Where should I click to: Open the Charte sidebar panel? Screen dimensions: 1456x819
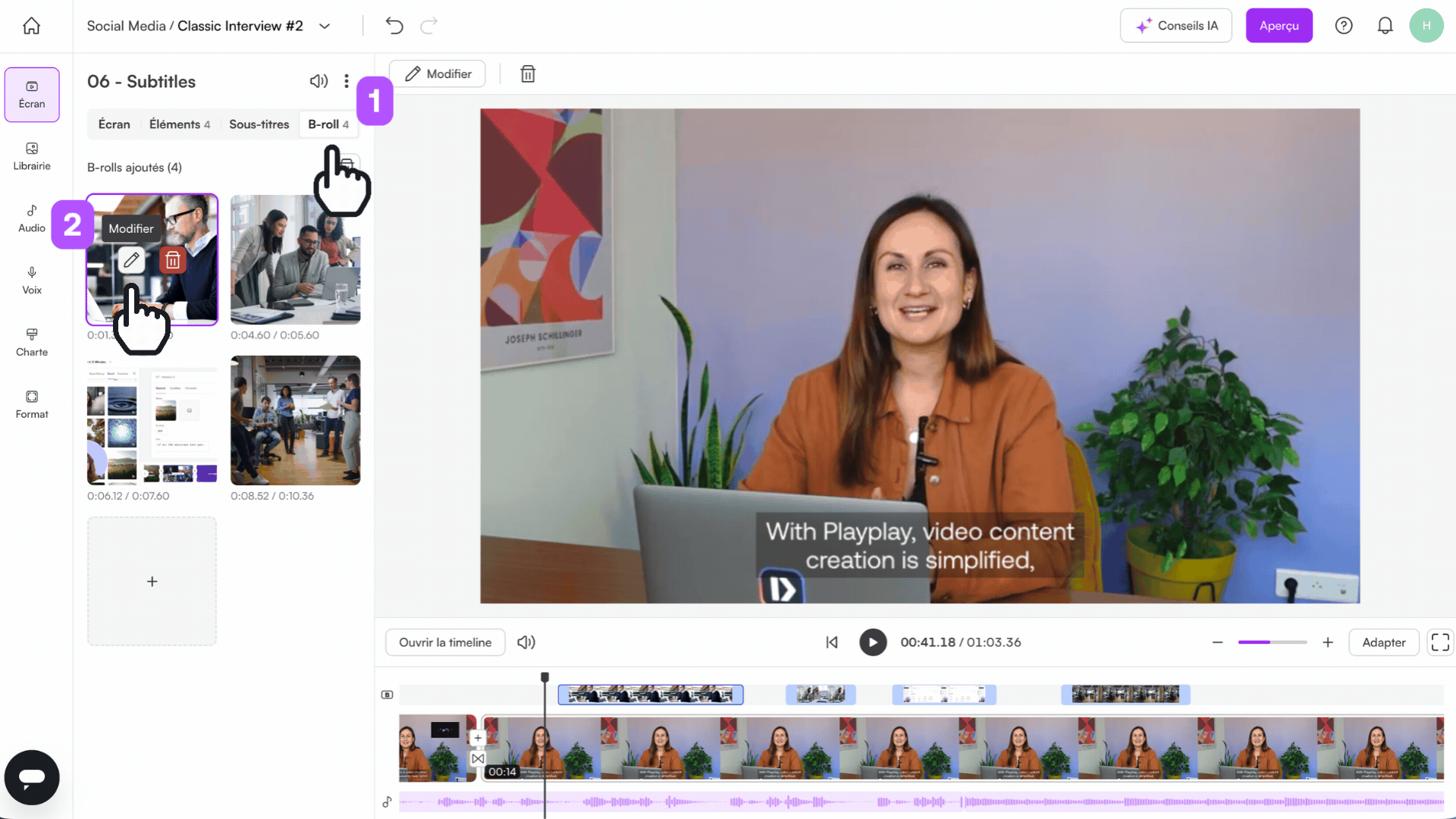click(32, 344)
